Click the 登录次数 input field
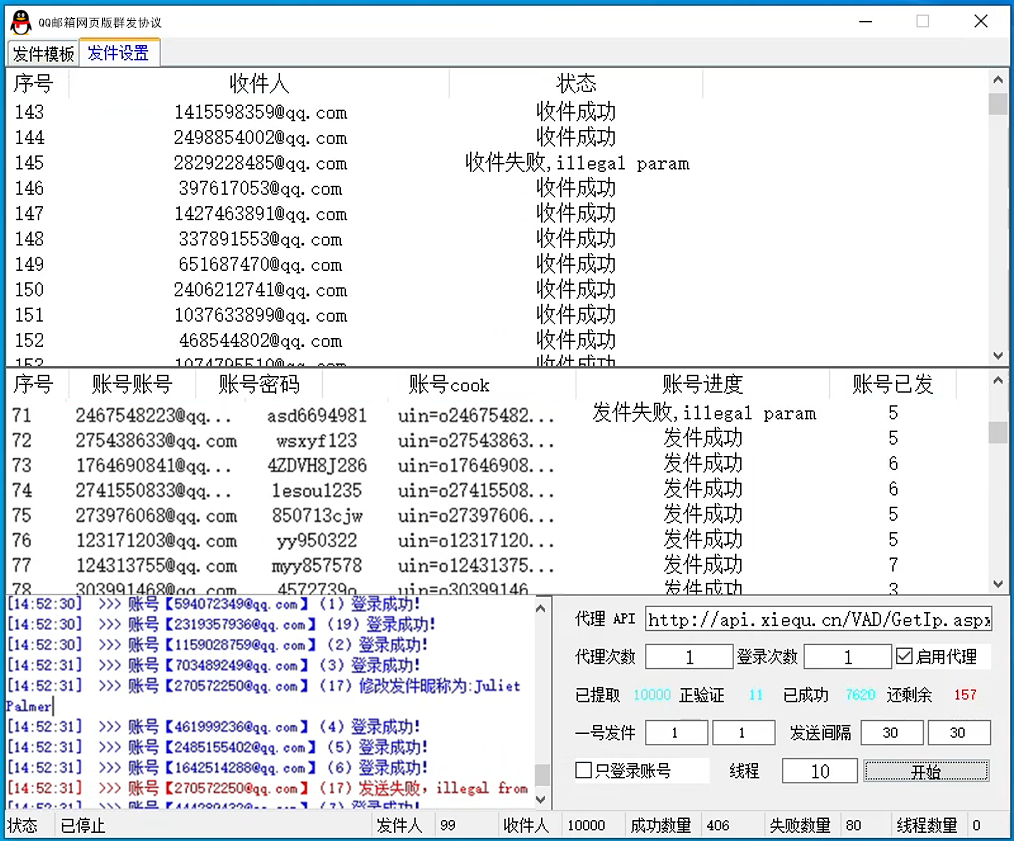 click(x=847, y=657)
